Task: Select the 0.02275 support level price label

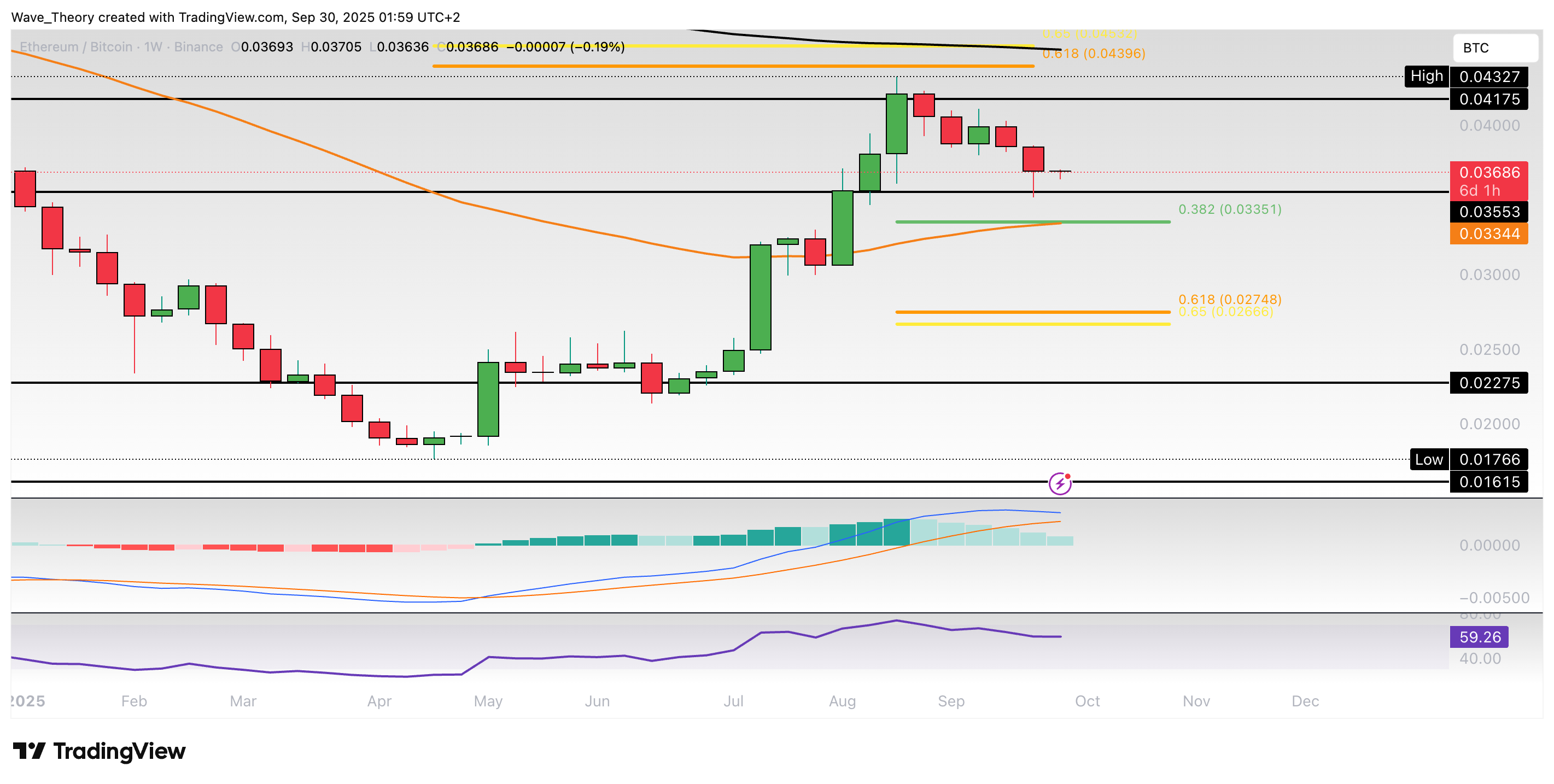Action: coord(1488,383)
